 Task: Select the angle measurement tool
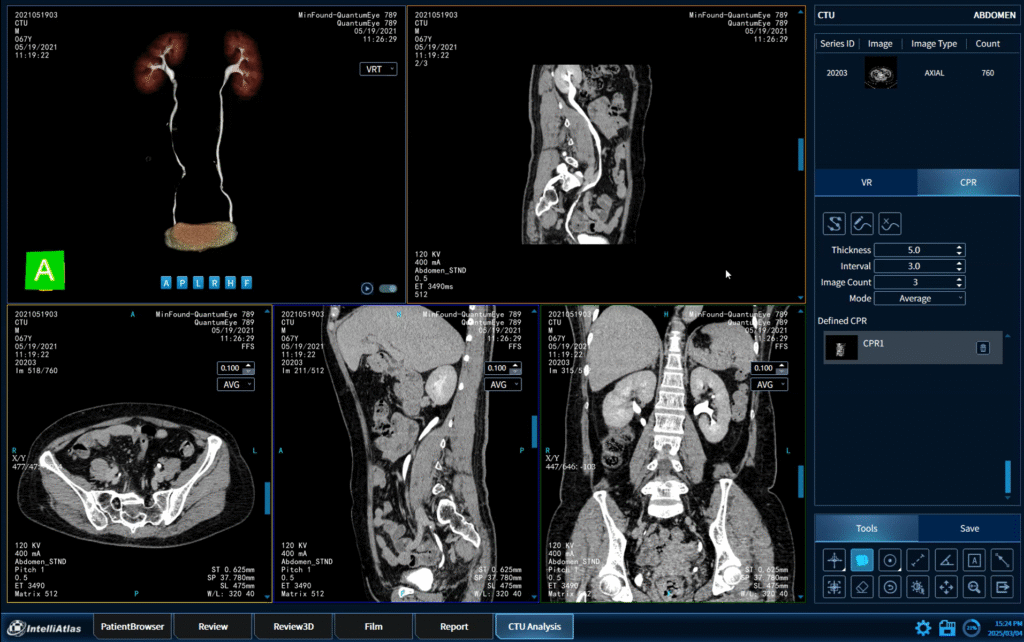[946, 560]
